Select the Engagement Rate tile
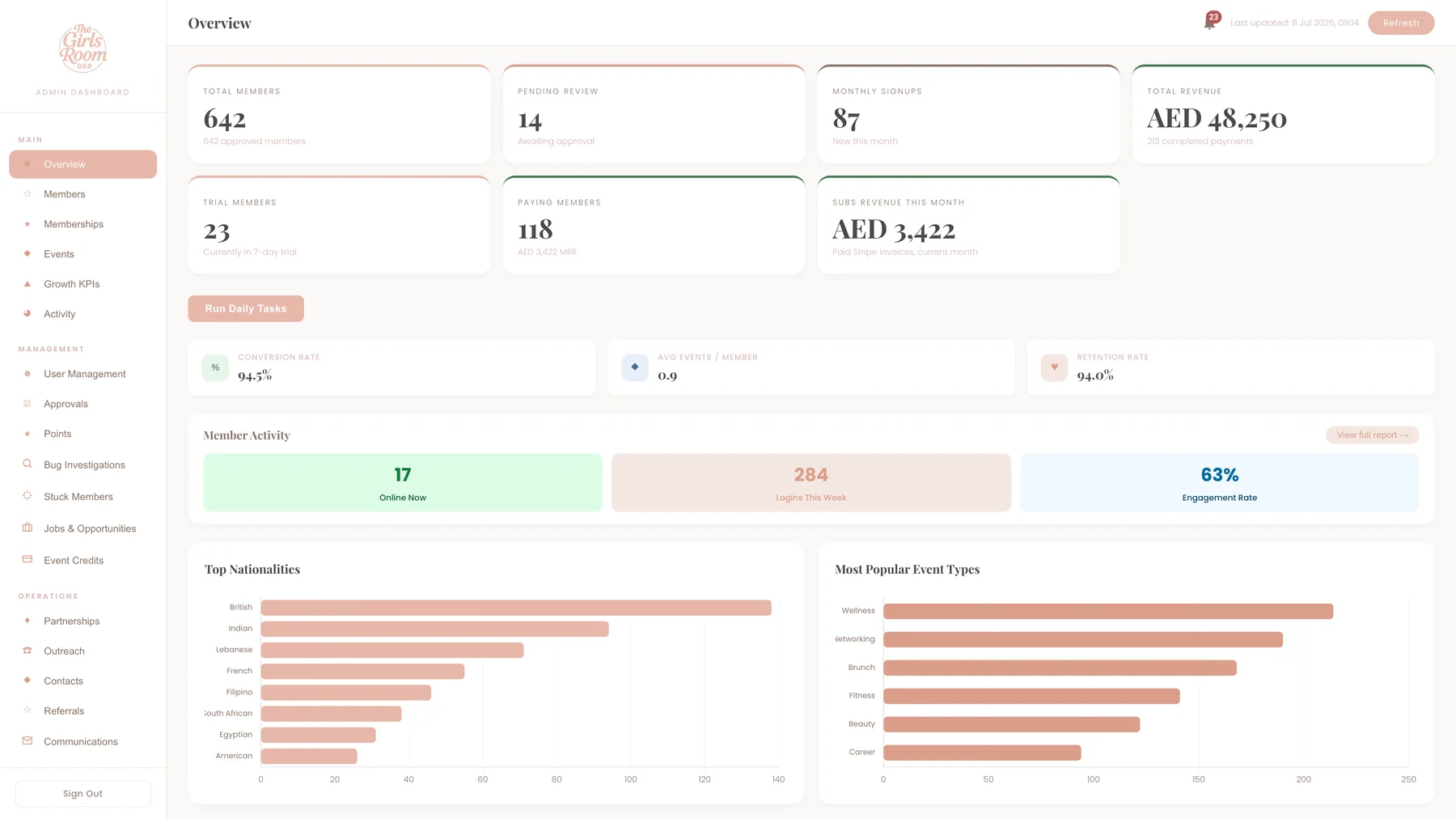Viewport: 1456px width, 819px height. pos(1220,483)
